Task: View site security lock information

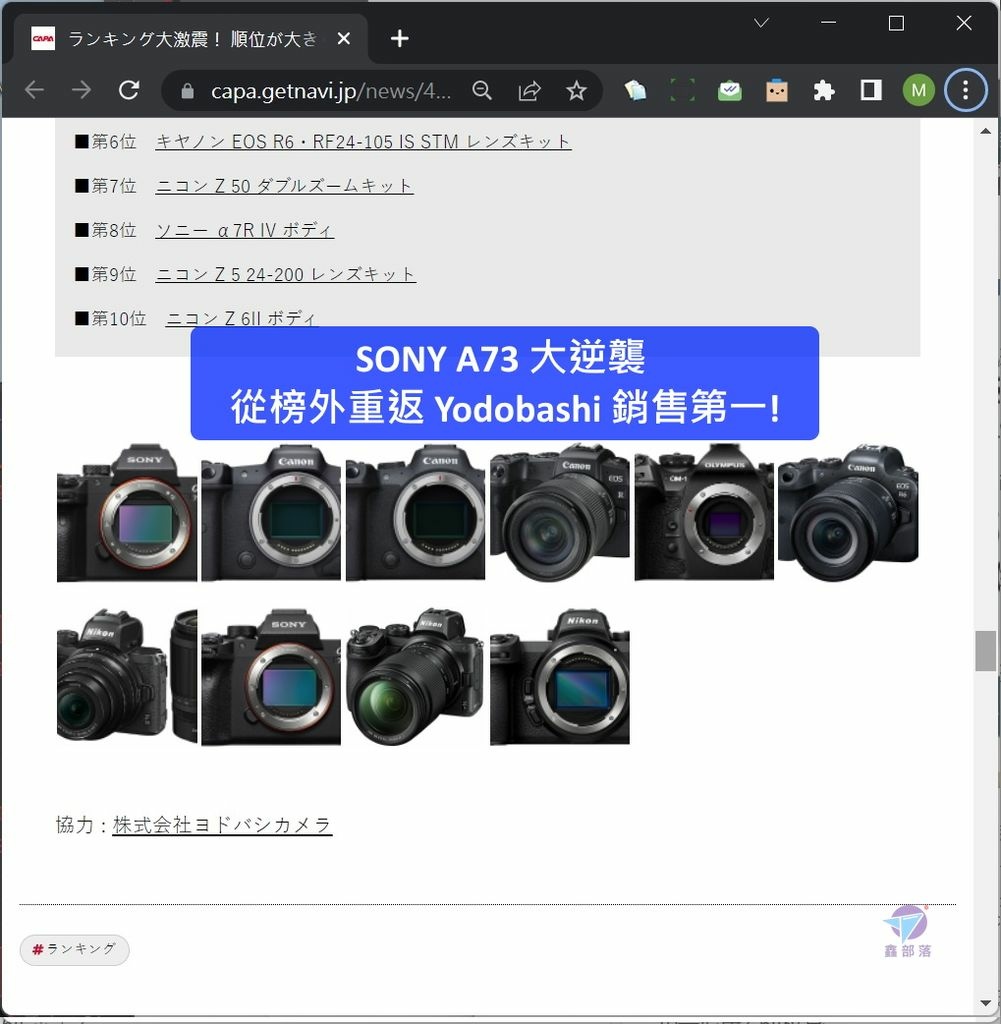Action: (x=187, y=91)
